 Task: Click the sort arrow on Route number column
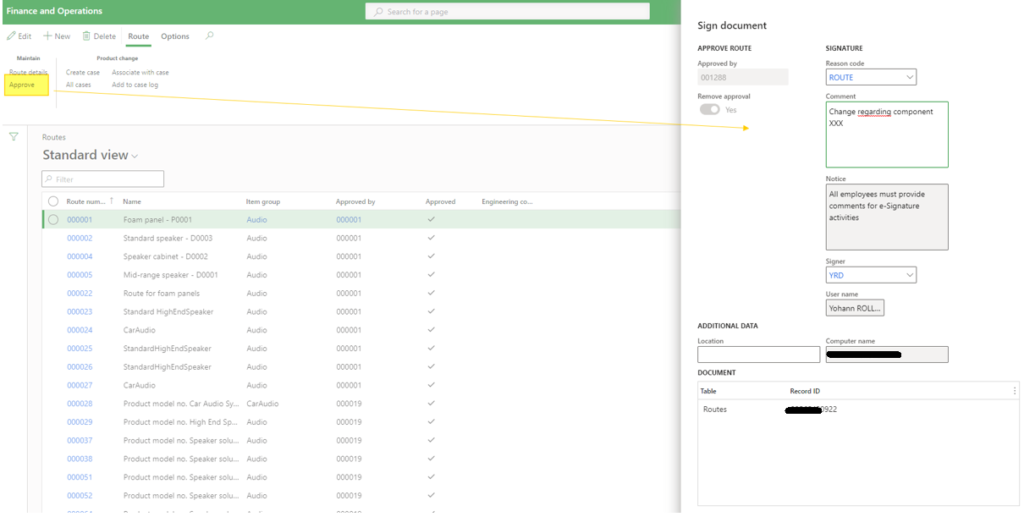111,202
